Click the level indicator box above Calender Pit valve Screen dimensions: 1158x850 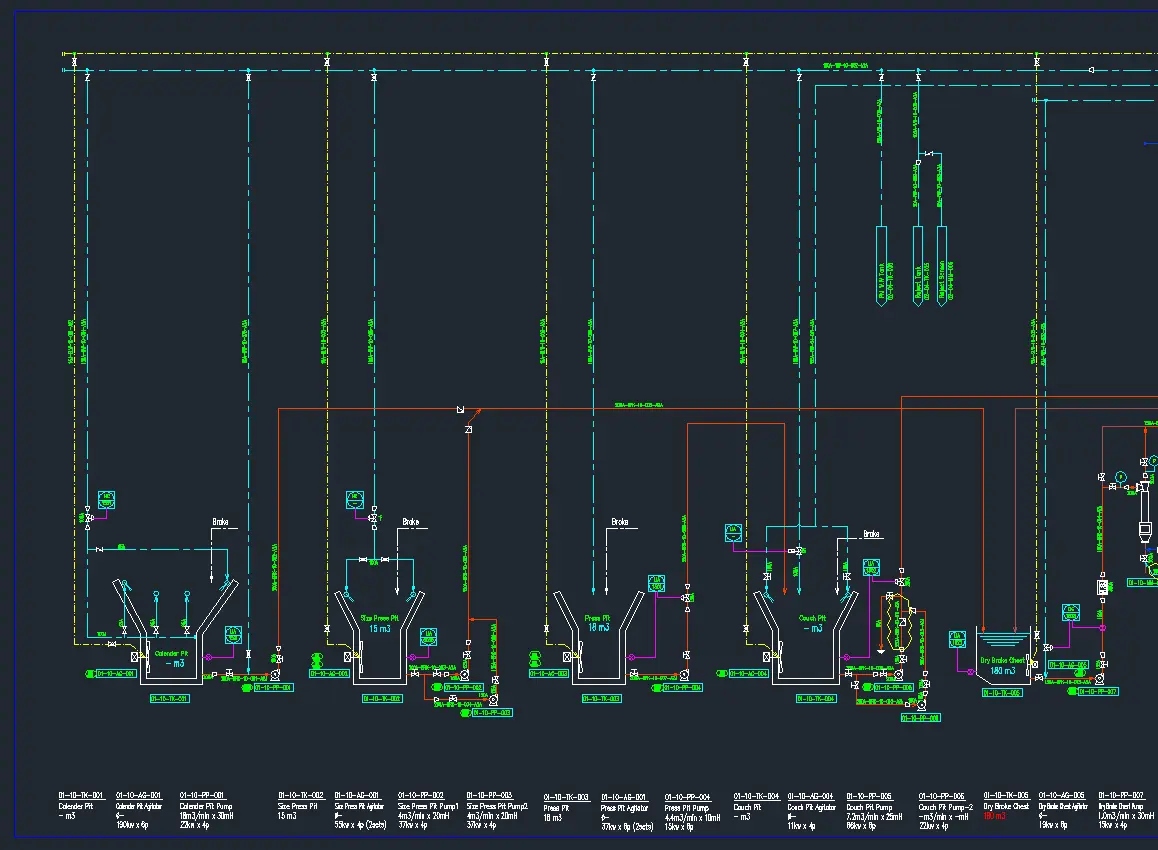106,498
